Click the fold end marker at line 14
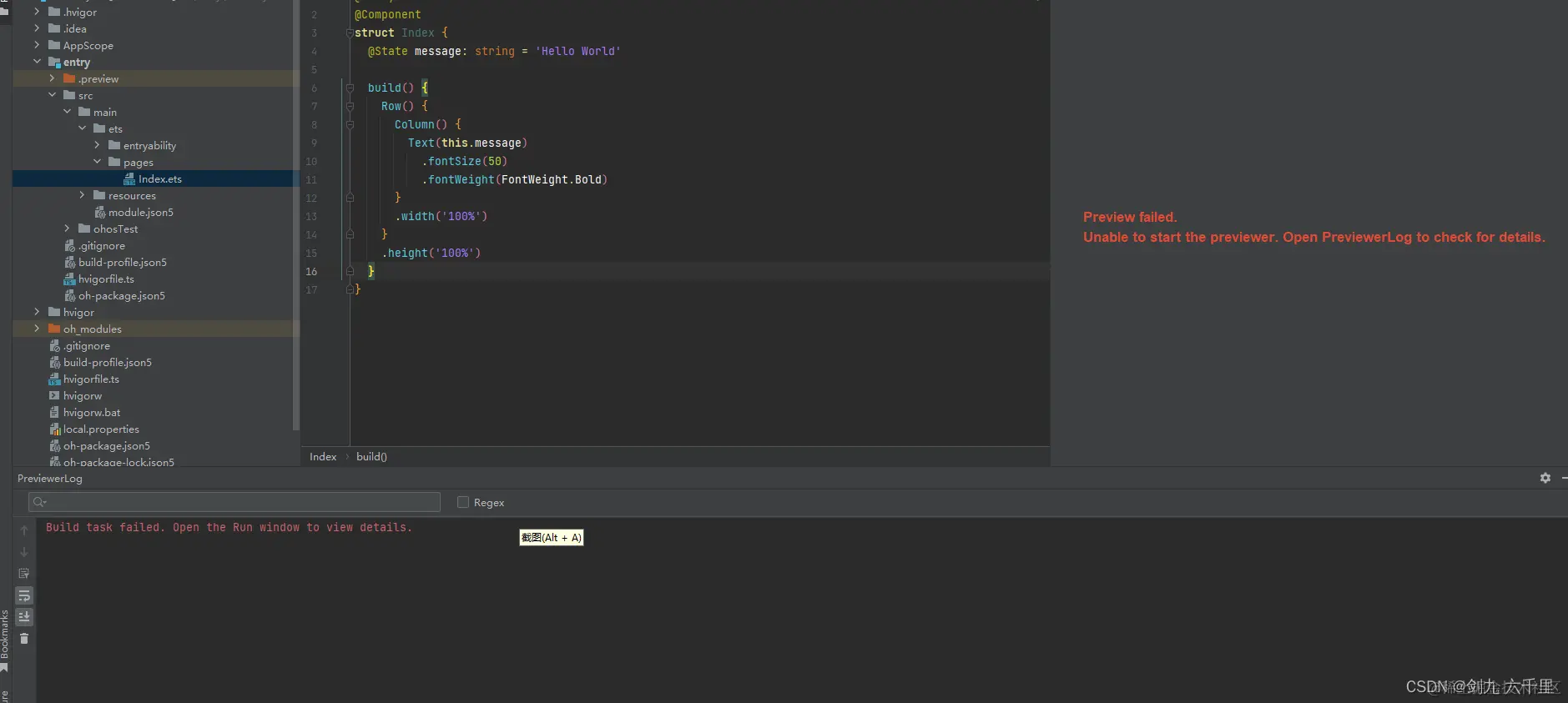 350,235
